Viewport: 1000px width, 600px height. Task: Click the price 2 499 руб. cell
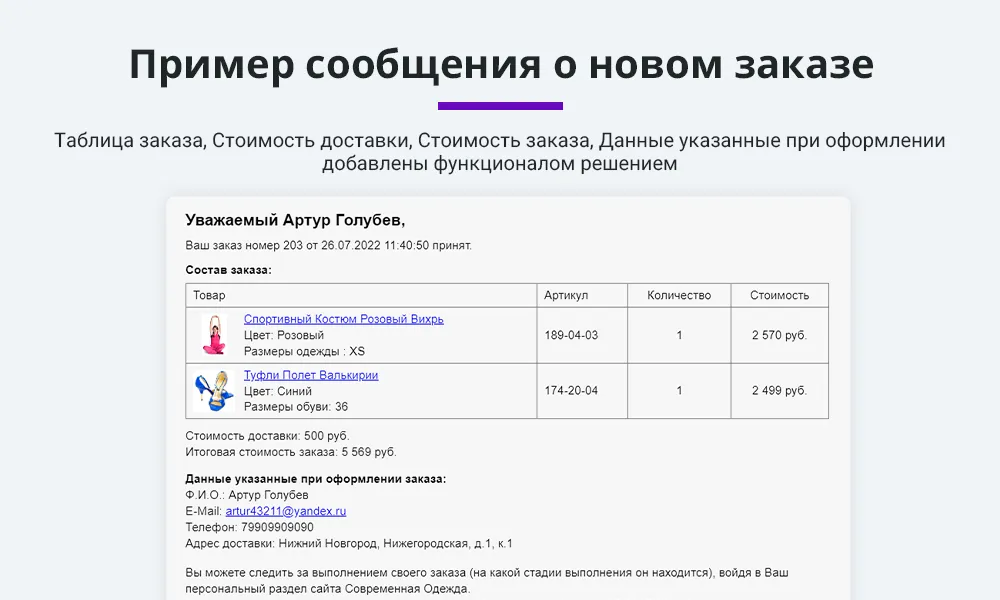(x=779, y=390)
